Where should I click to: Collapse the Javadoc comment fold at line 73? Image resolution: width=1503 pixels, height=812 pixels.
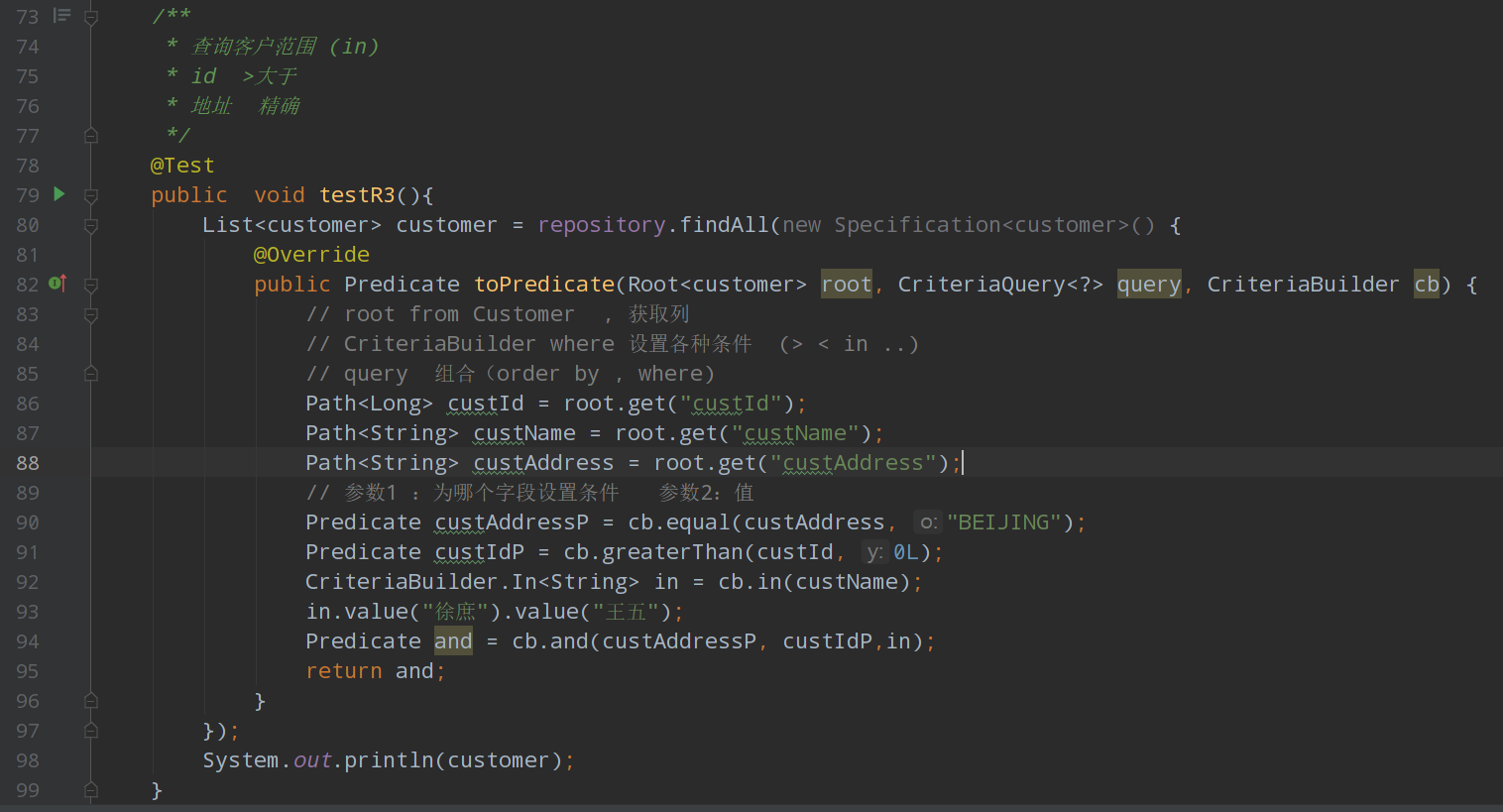91,17
